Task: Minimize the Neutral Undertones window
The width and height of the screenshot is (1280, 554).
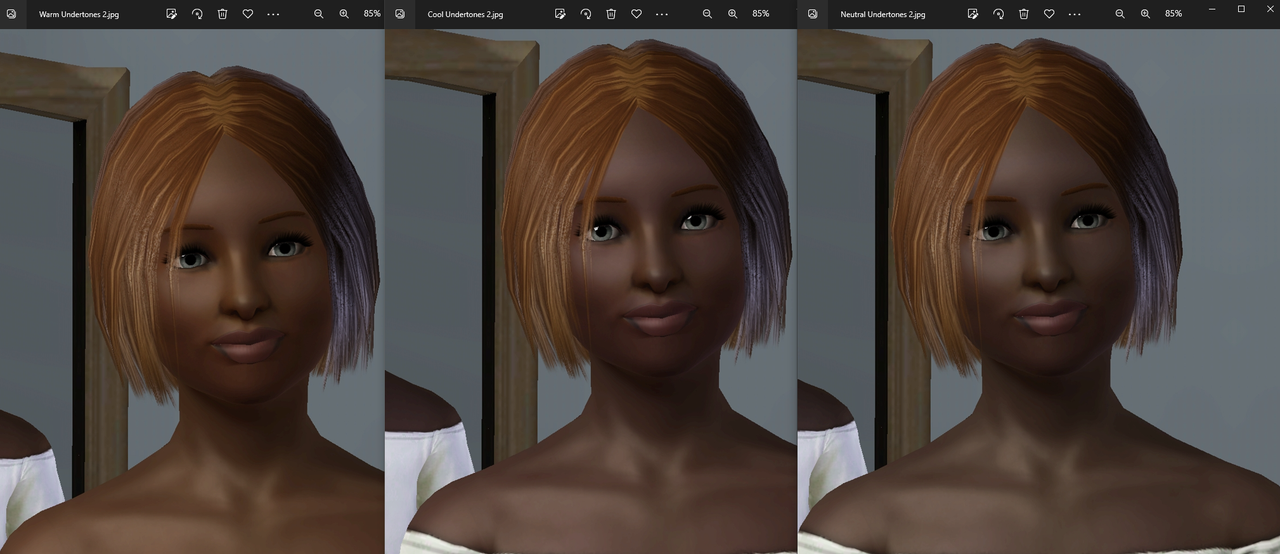Action: coord(1212,9)
